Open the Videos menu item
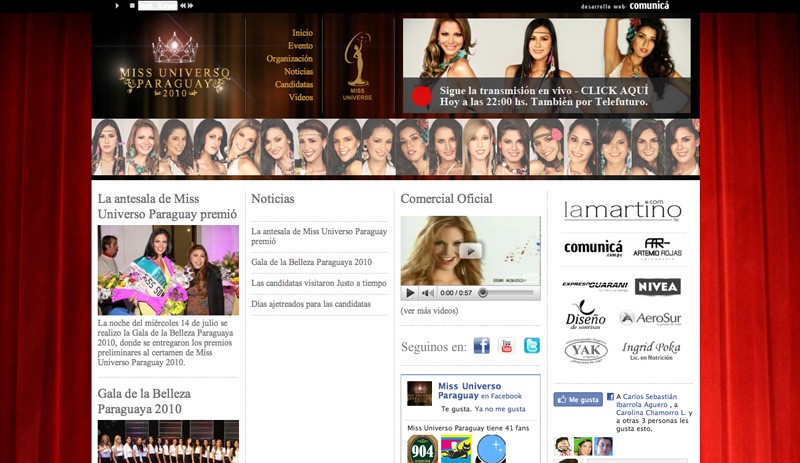Viewport: 800px width, 463px height. click(301, 97)
